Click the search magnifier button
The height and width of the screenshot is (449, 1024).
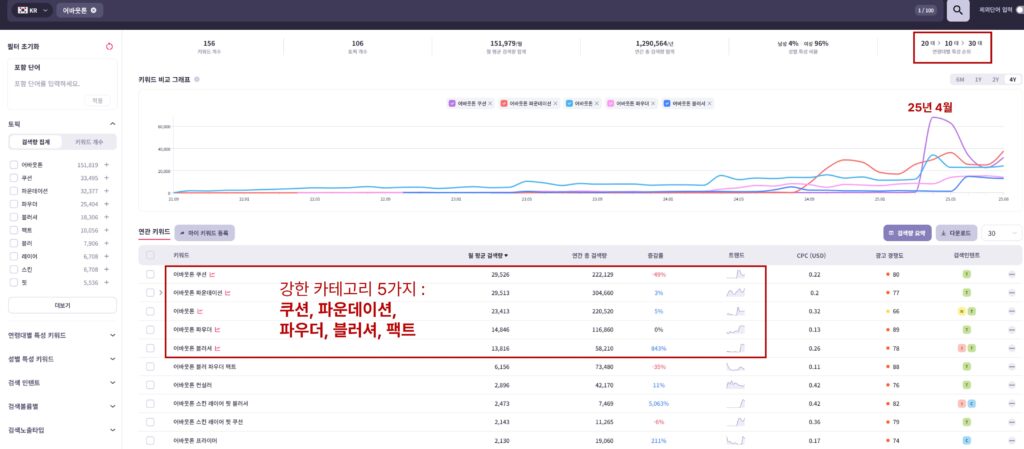(x=958, y=10)
